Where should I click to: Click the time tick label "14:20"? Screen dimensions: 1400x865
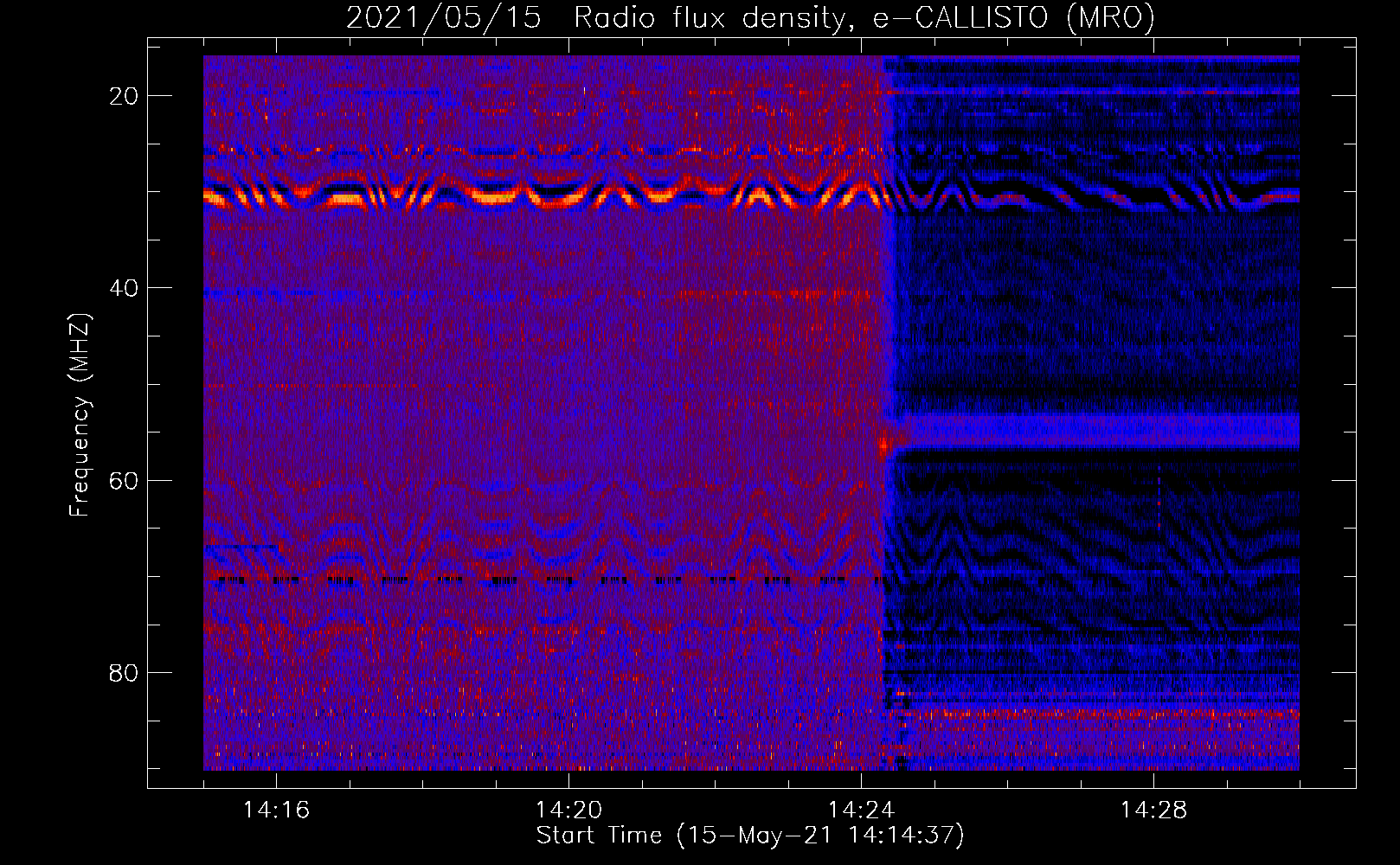568,810
